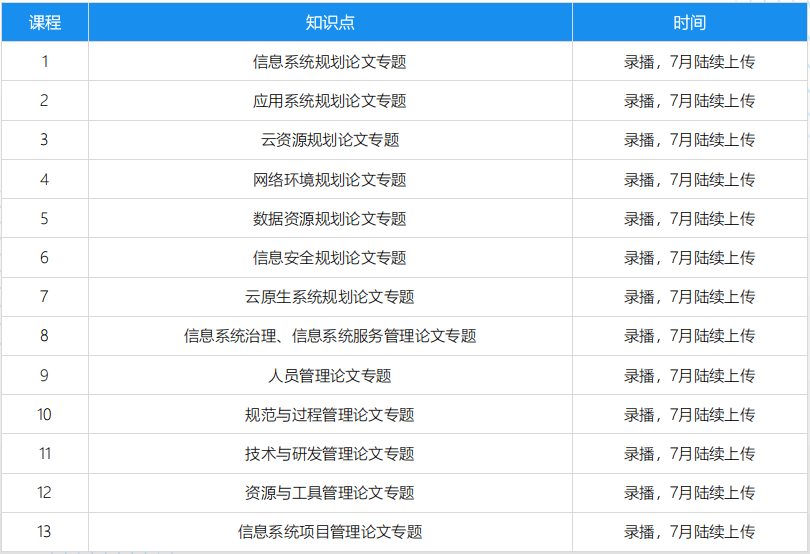This screenshot has width=810, height=554.
Task: Select 应用系统规划论文专题 cell
Action: coord(330,101)
